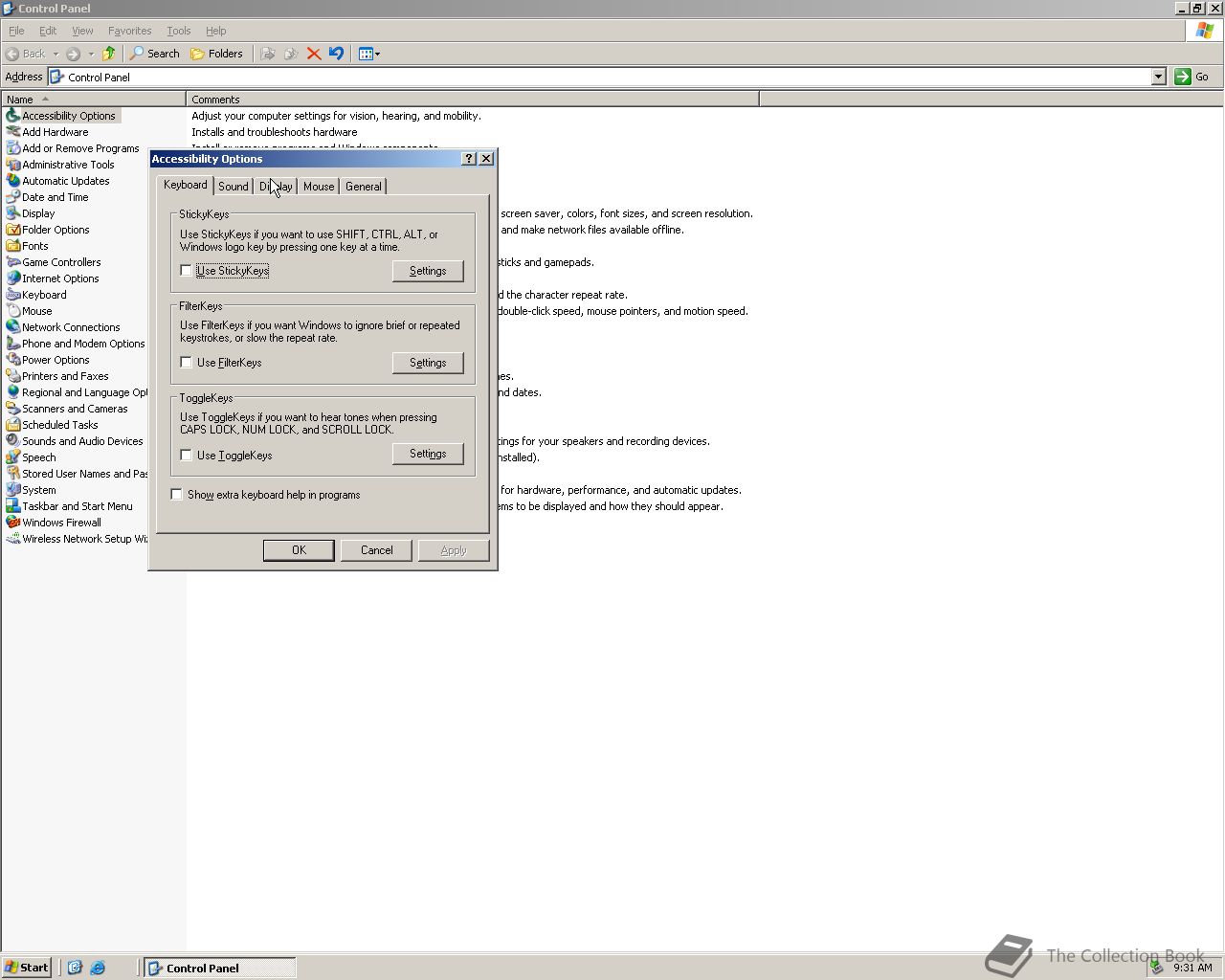This screenshot has height=980, width=1225.
Task: Open the Game Controllers icon
Action: [12, 262]
